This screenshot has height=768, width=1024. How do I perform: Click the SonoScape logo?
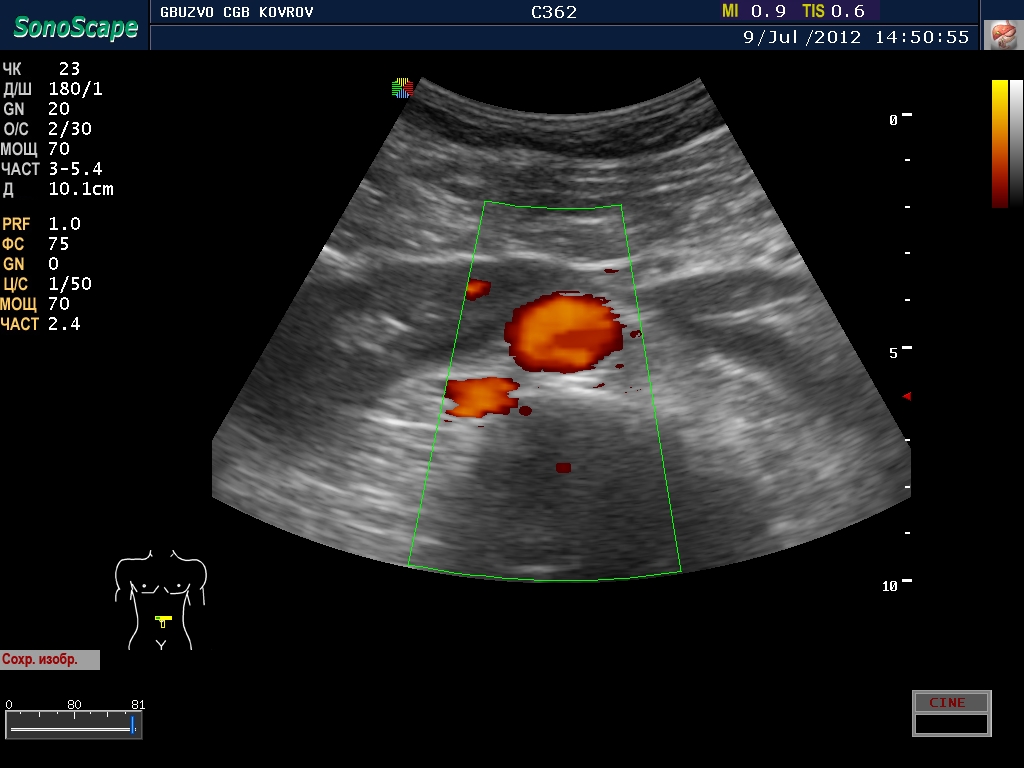point(75,27)
